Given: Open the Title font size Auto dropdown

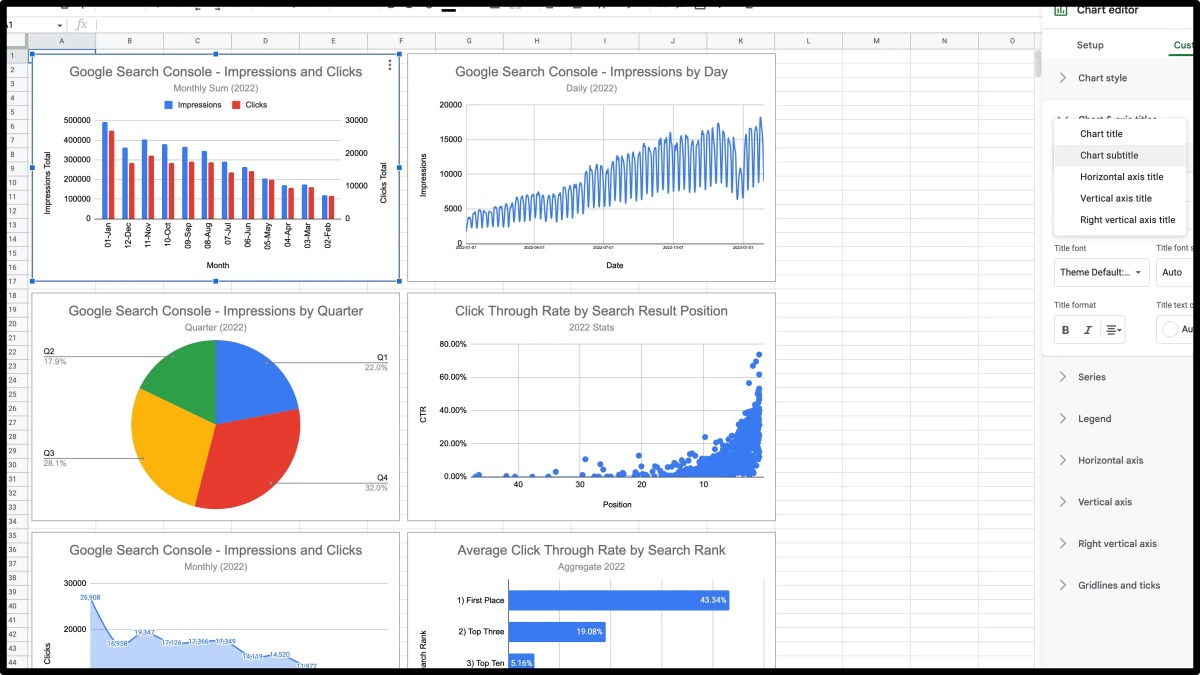Looking at the screenshot, I should (1175, 272).
